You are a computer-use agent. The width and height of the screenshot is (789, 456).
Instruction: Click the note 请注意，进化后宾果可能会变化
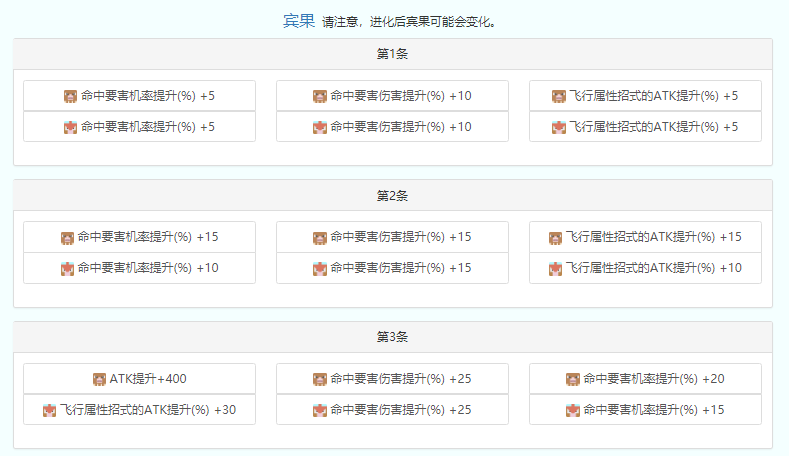409,22
